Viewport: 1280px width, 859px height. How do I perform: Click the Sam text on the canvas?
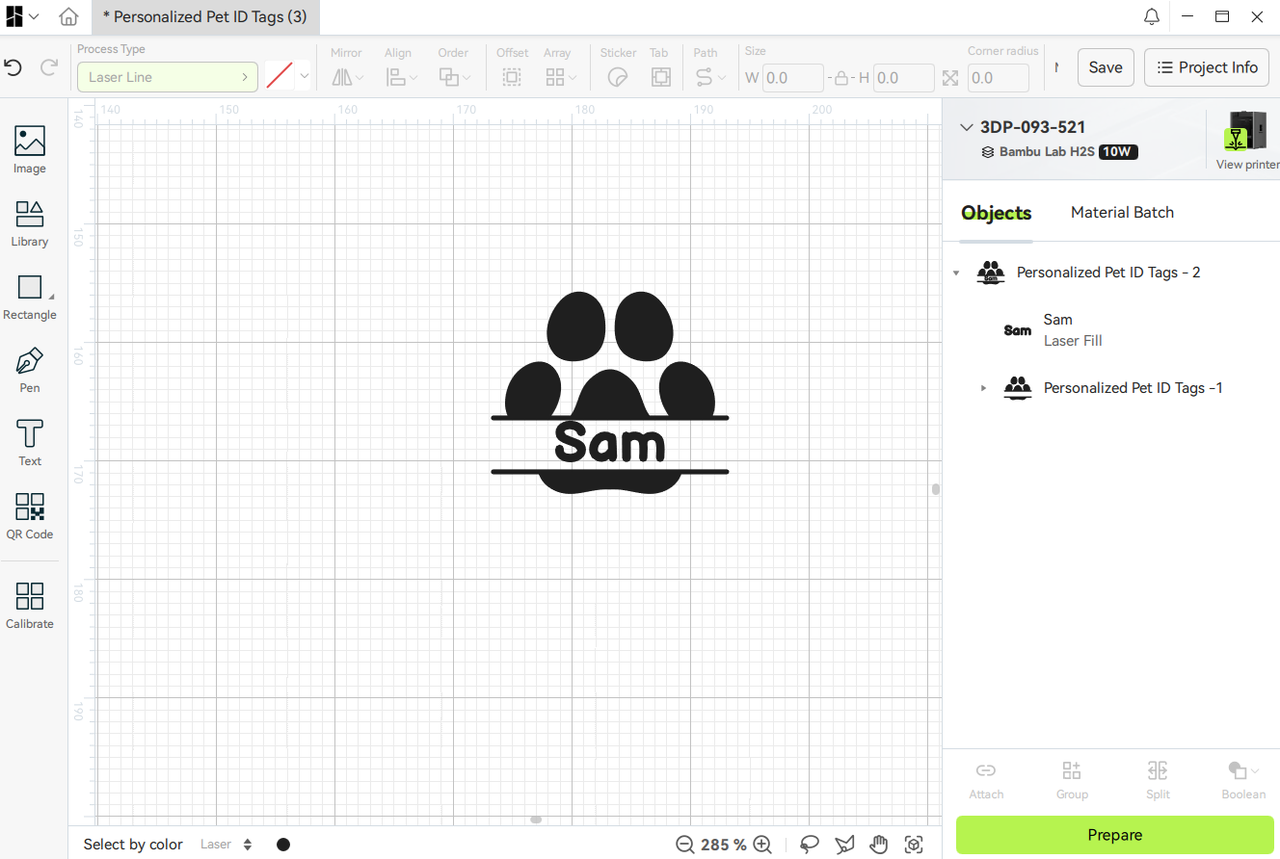coord(610,444)
